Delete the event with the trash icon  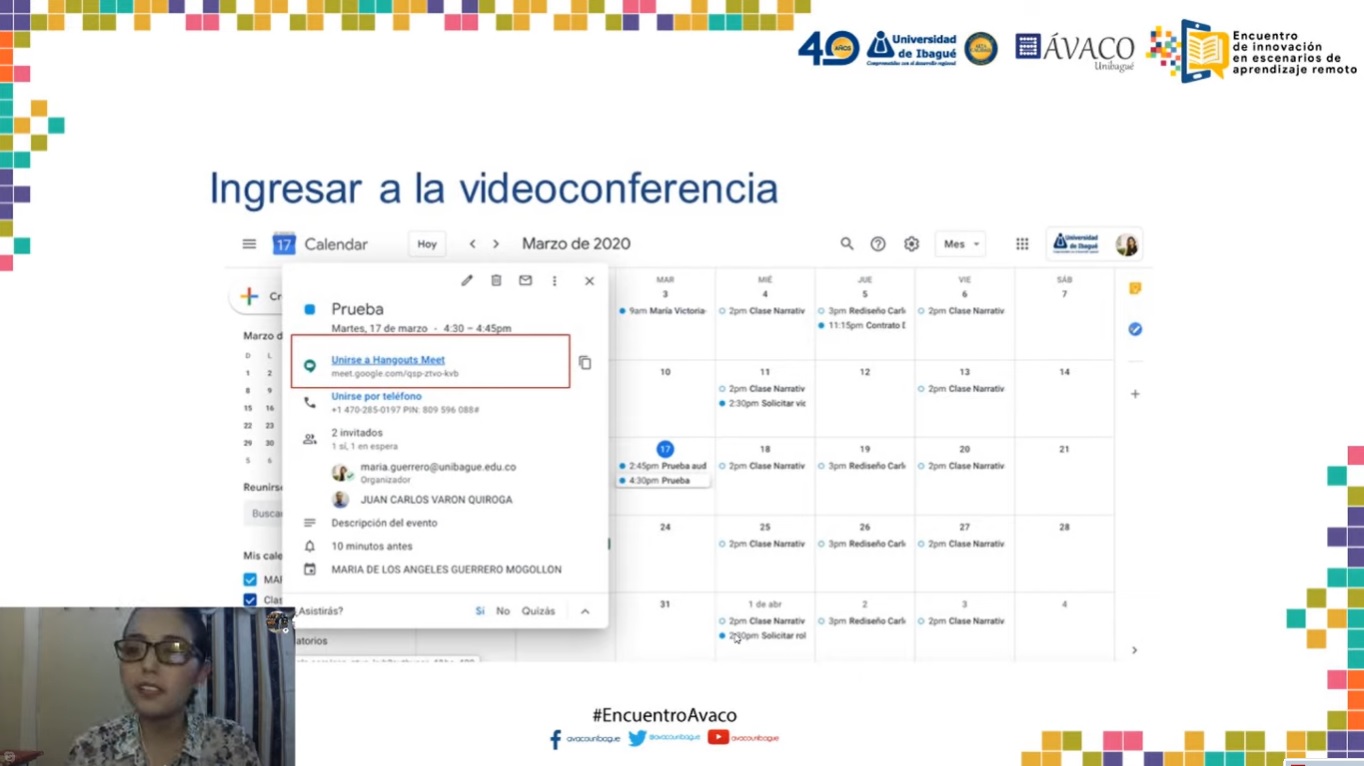[496, 281]
